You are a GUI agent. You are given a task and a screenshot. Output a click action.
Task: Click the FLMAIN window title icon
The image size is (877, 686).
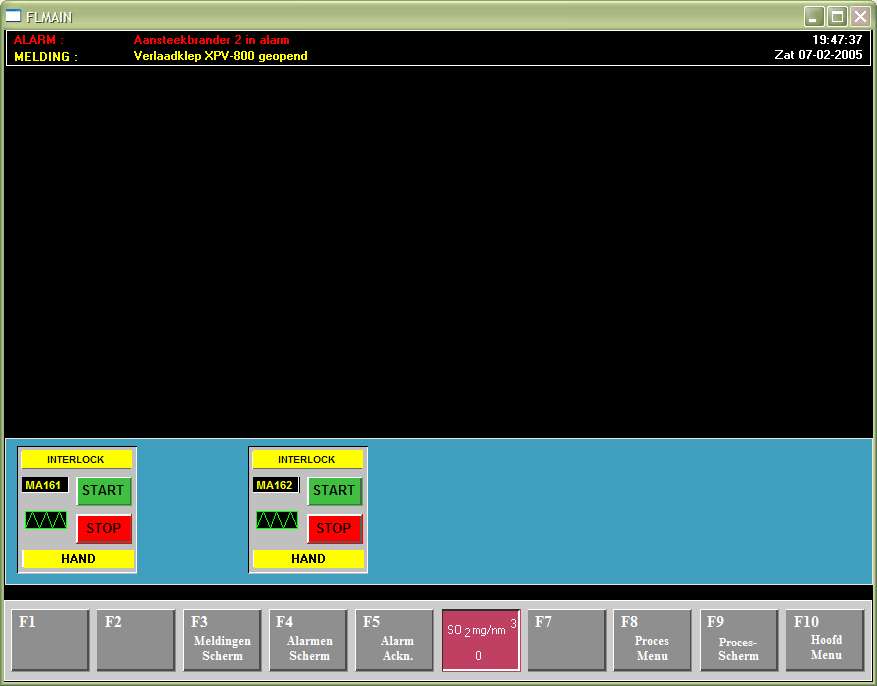click(x=13, y=16)
